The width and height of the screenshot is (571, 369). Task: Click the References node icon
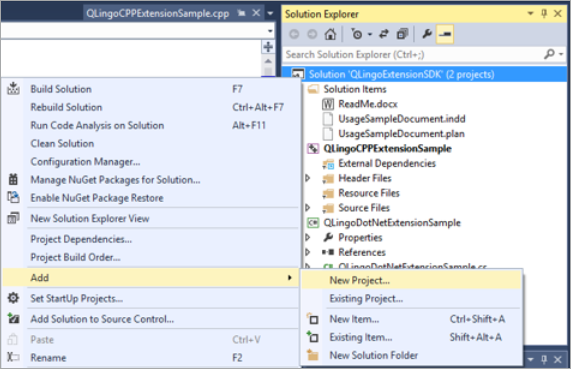(328, 252)
